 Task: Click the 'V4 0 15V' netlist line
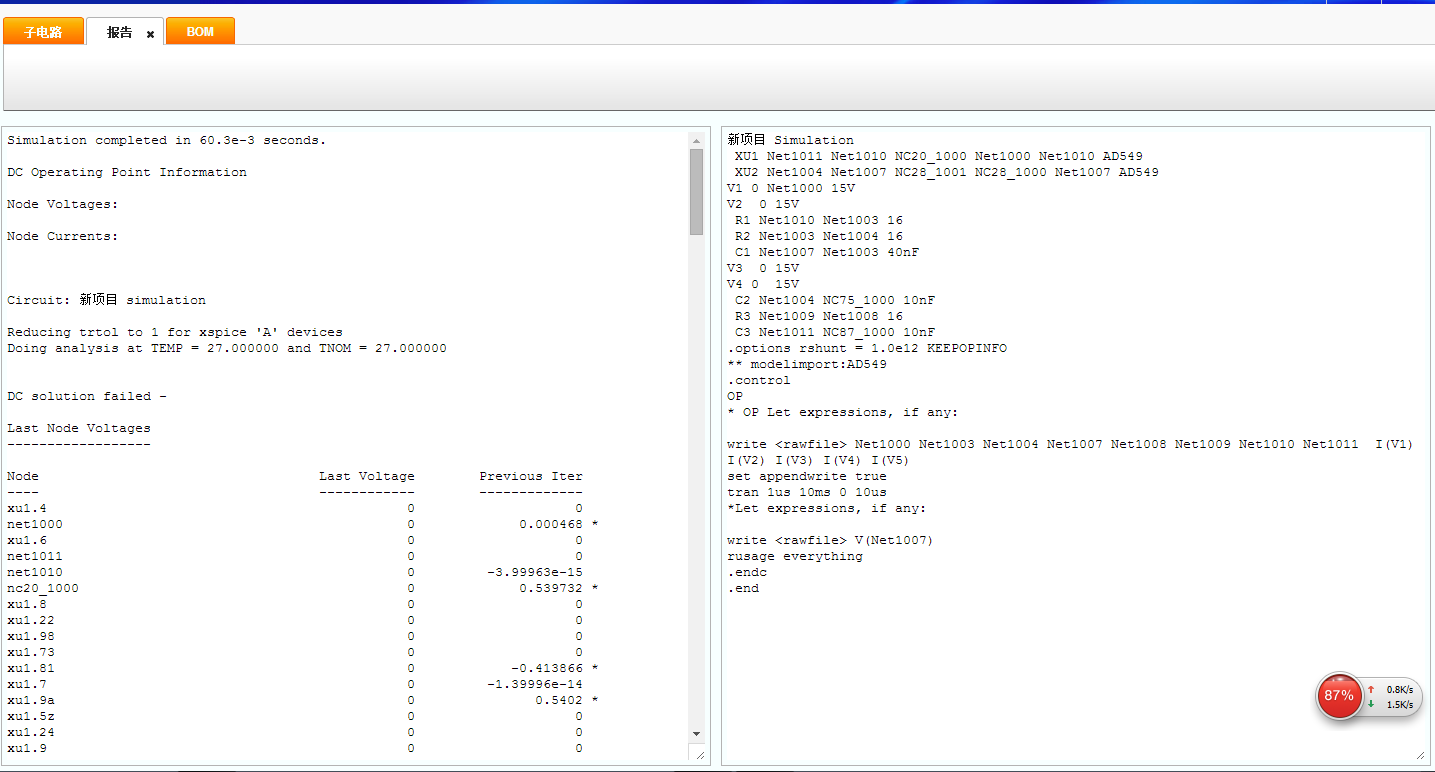click(763, 284)
